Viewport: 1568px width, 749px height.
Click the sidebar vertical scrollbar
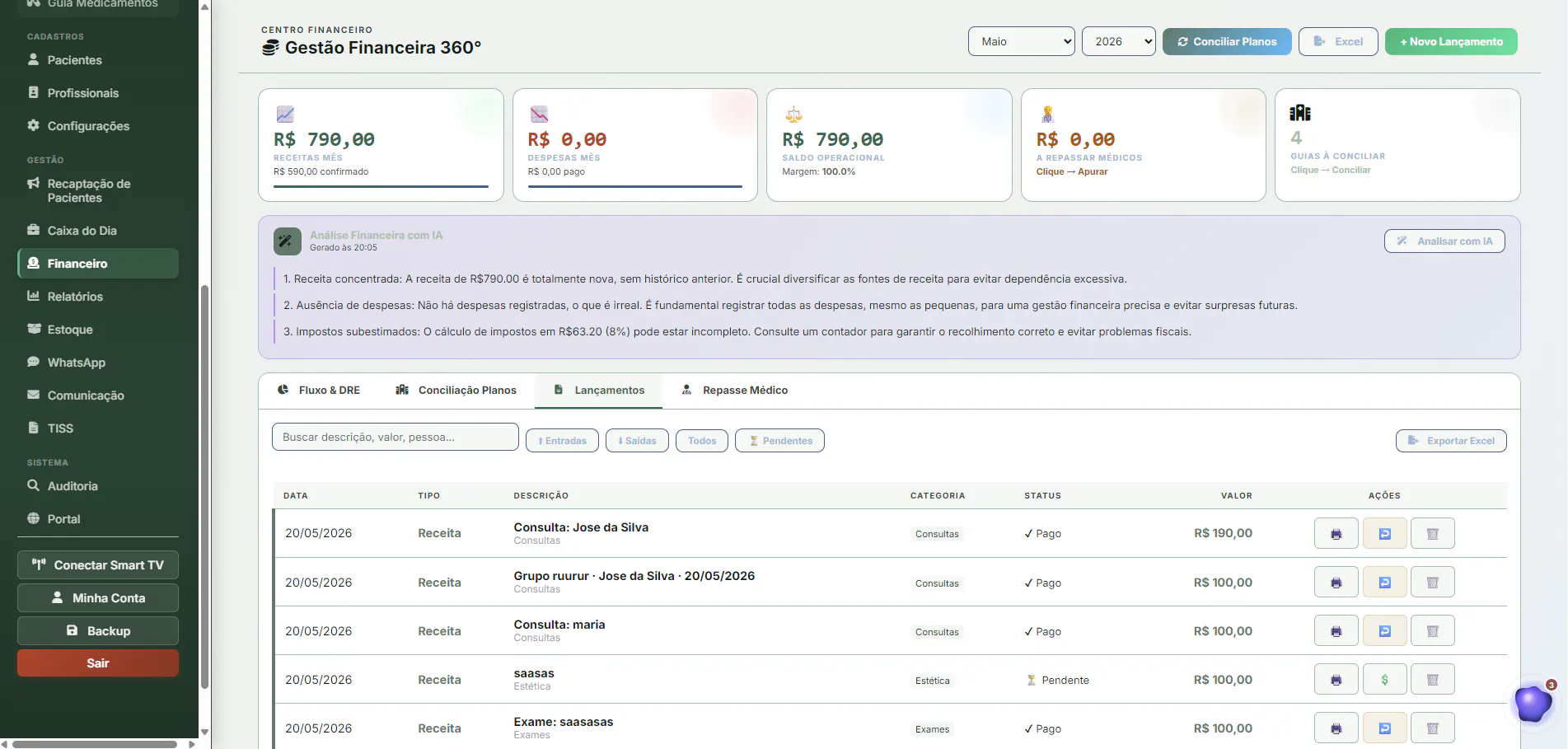click(x=204, y=486)
